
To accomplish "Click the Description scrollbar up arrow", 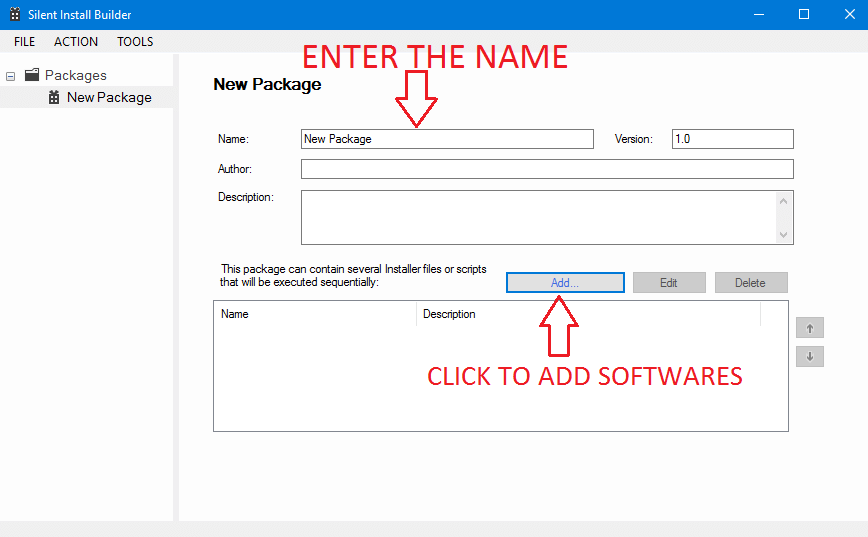I will 783,201.
